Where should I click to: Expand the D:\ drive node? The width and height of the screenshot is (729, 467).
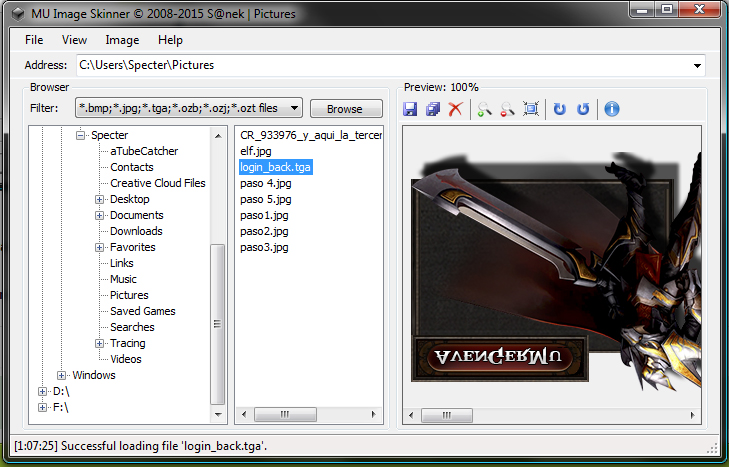pyautogui.click(x=42, y=392)
